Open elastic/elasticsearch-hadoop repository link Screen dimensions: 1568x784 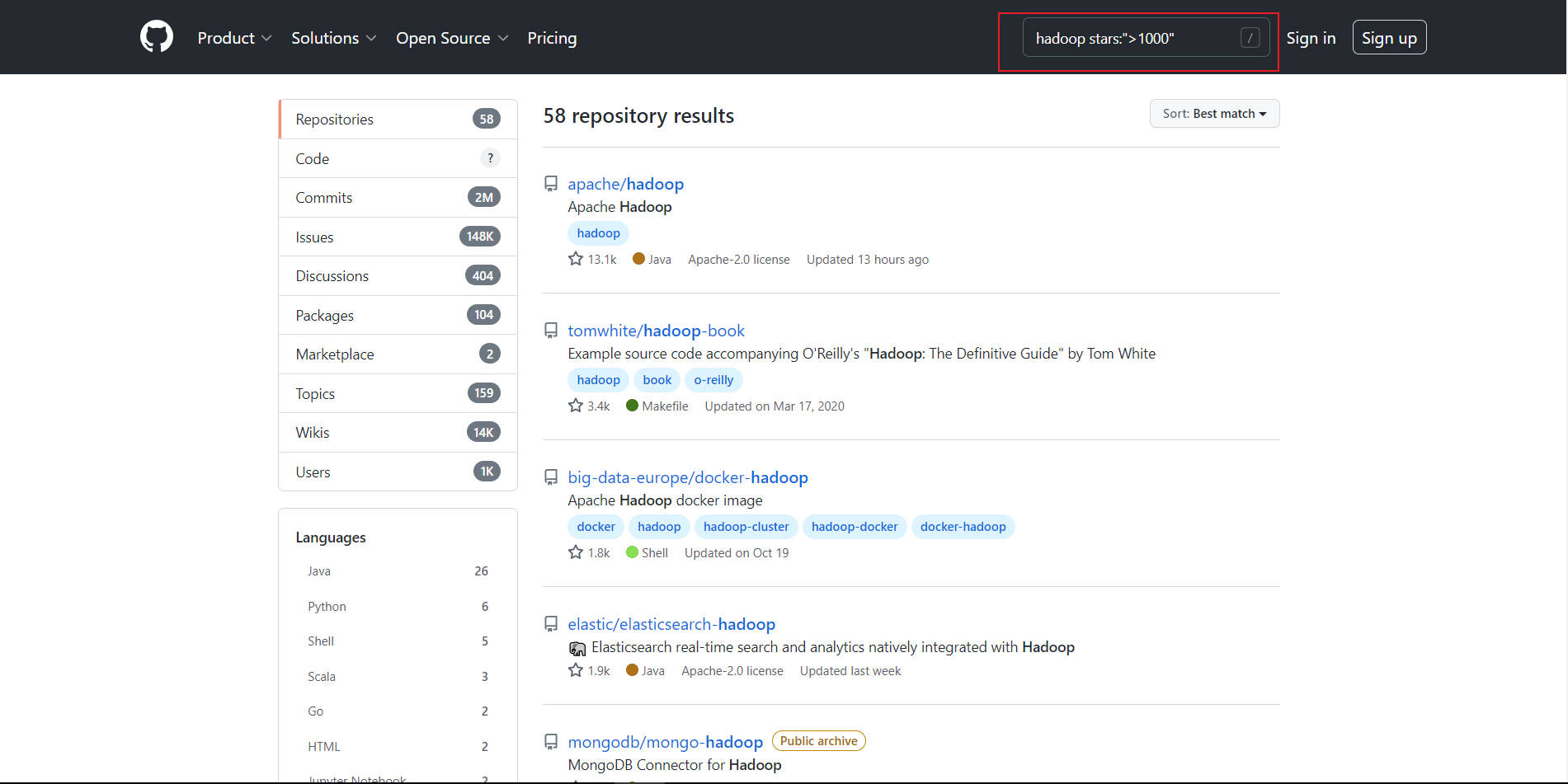point(671,624)
